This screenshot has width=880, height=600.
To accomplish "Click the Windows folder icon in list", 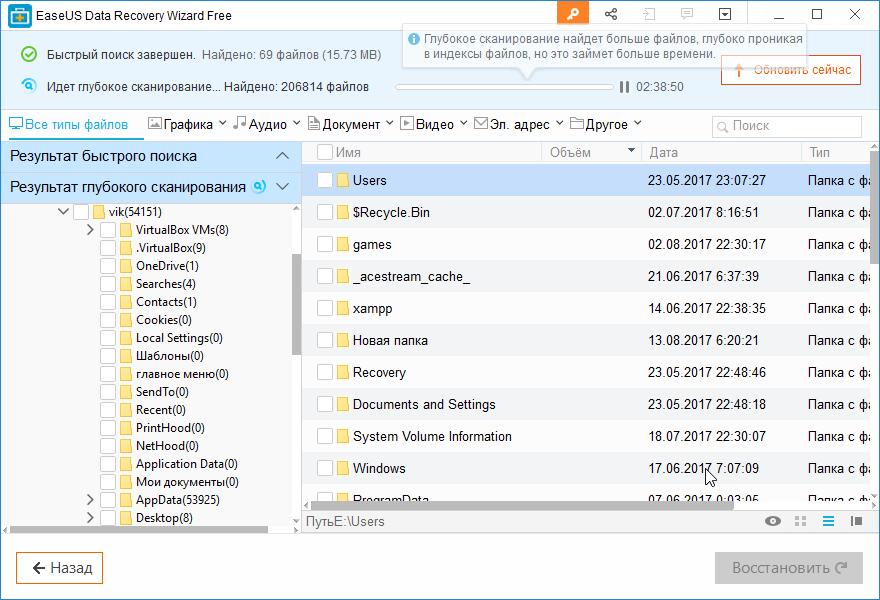I will coord(343,468).
